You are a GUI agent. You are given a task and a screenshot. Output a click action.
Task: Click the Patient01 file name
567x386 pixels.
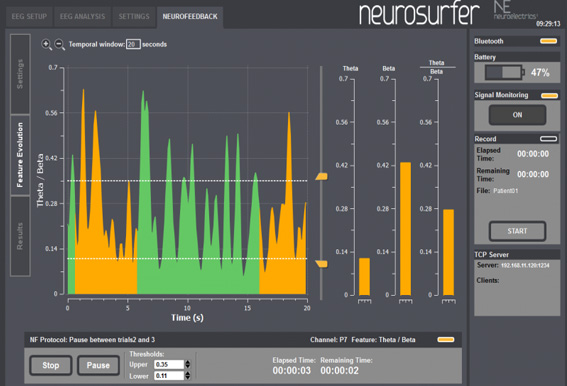click(506, 191)
